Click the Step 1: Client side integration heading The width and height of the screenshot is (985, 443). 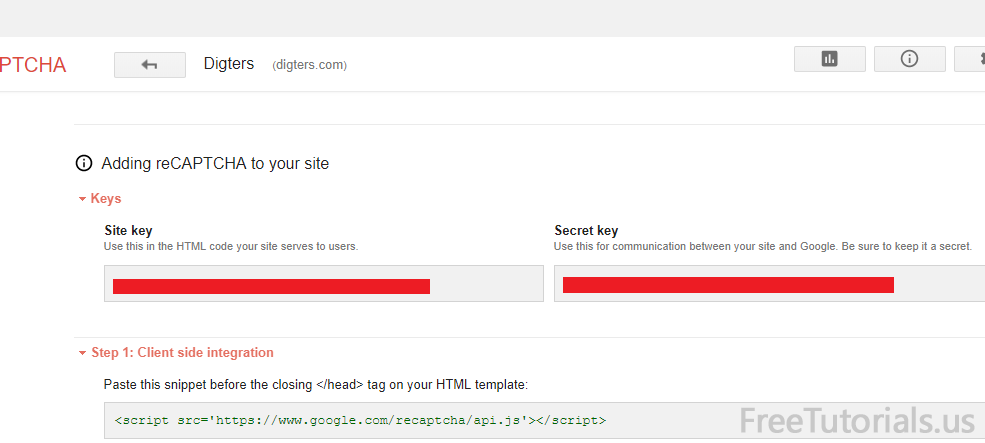(x=182, y=353)
